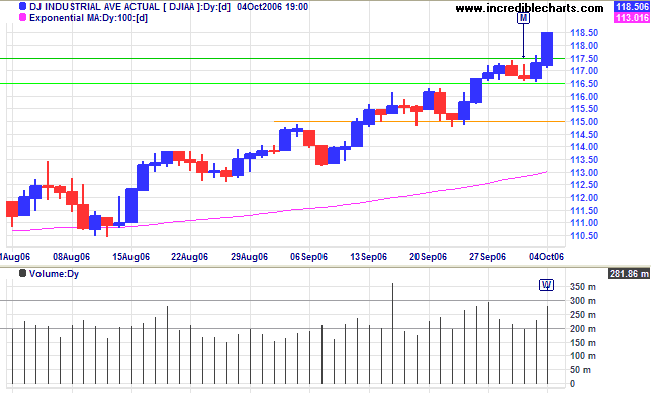Click the 04Oct06 date axis label
The height and width of the screenshot is (395, 651).
coord(546,257)
